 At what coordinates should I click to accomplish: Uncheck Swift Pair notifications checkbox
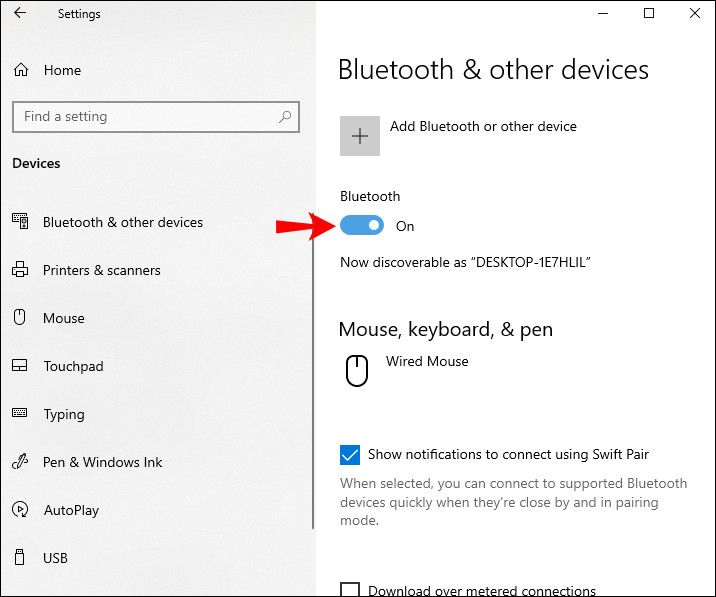coord(350,455)
